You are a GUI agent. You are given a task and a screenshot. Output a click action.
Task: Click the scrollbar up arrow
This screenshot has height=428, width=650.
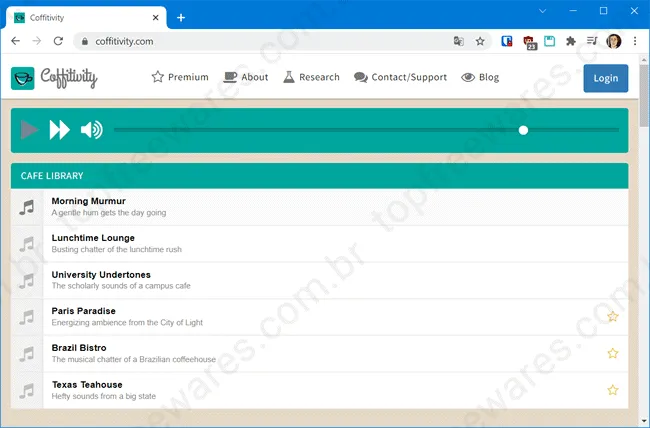pos(644,60)
